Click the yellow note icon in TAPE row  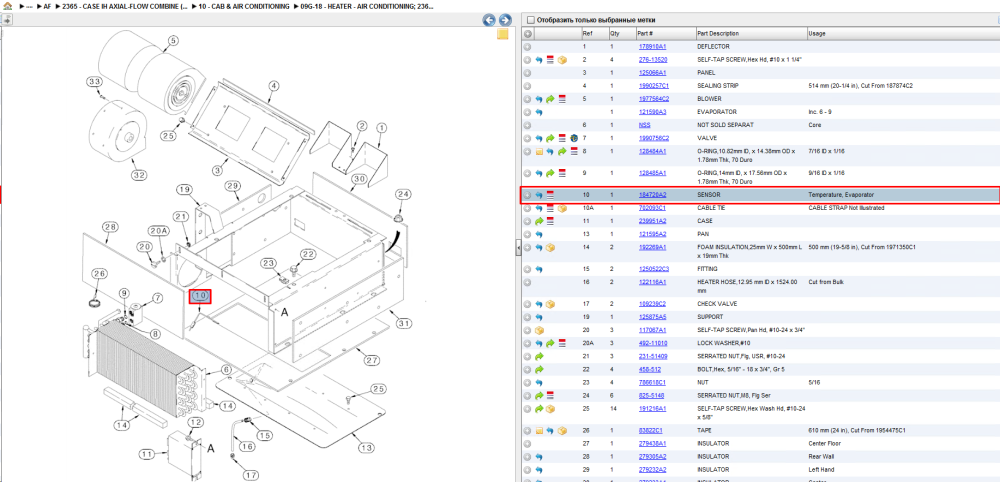539,430
